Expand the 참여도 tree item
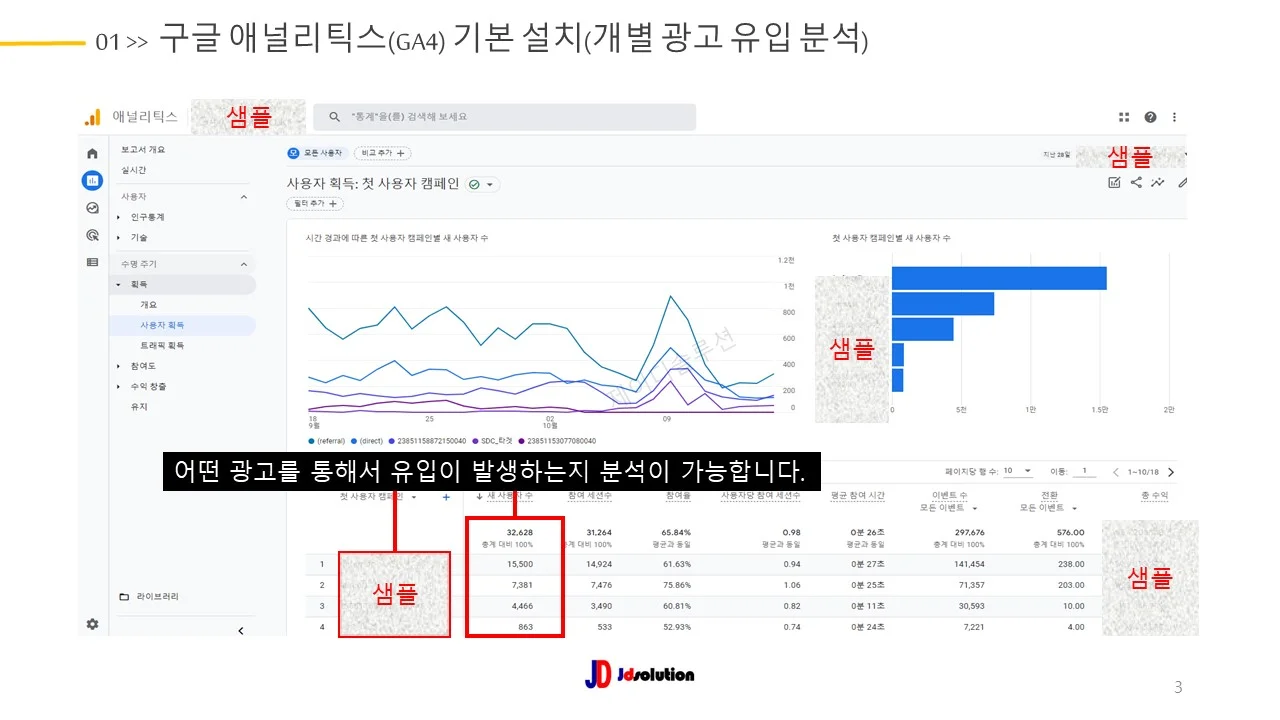The image size is (1280, 720). (x=118, y=366)
